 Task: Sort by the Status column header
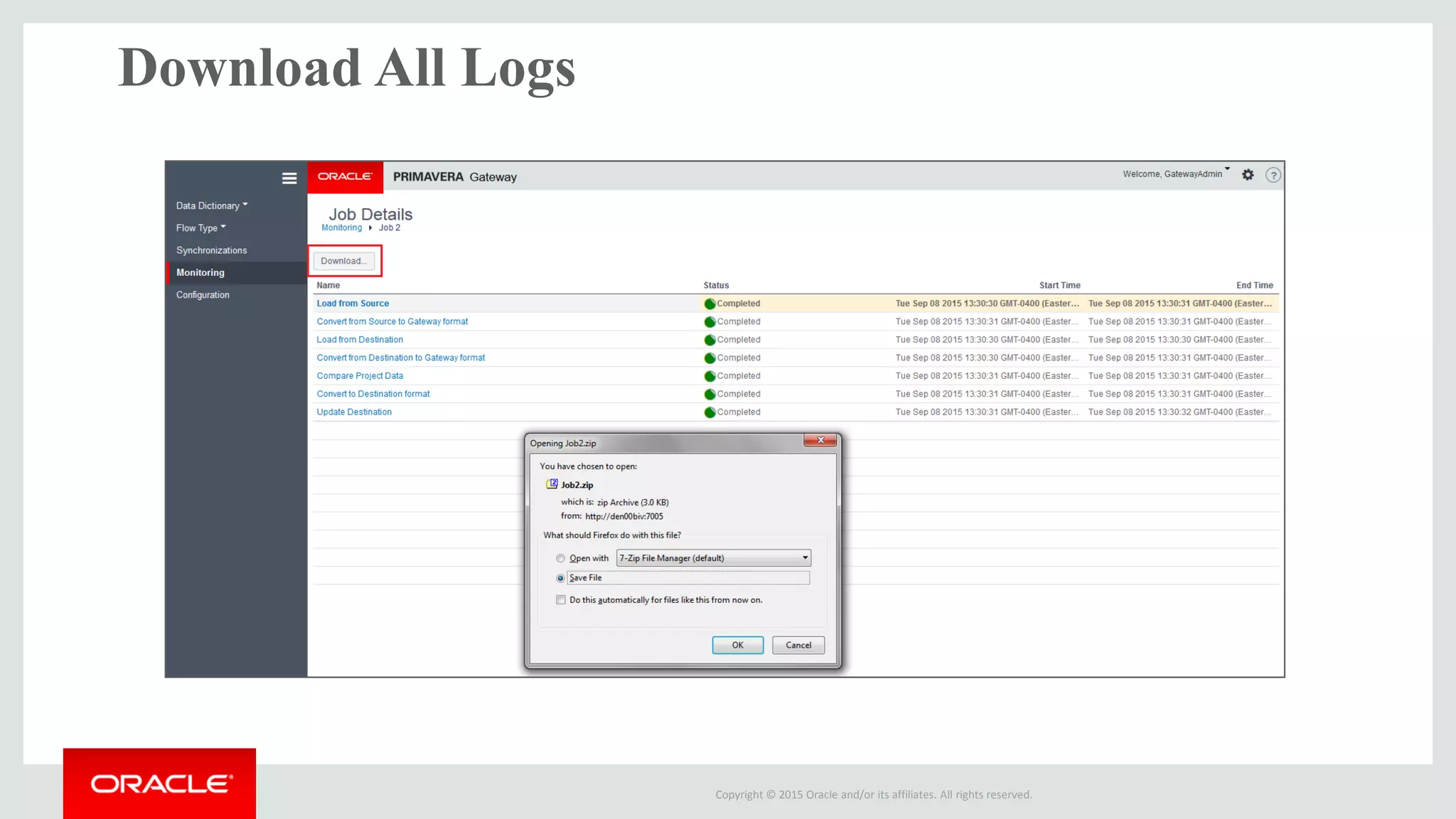point(716,285)
